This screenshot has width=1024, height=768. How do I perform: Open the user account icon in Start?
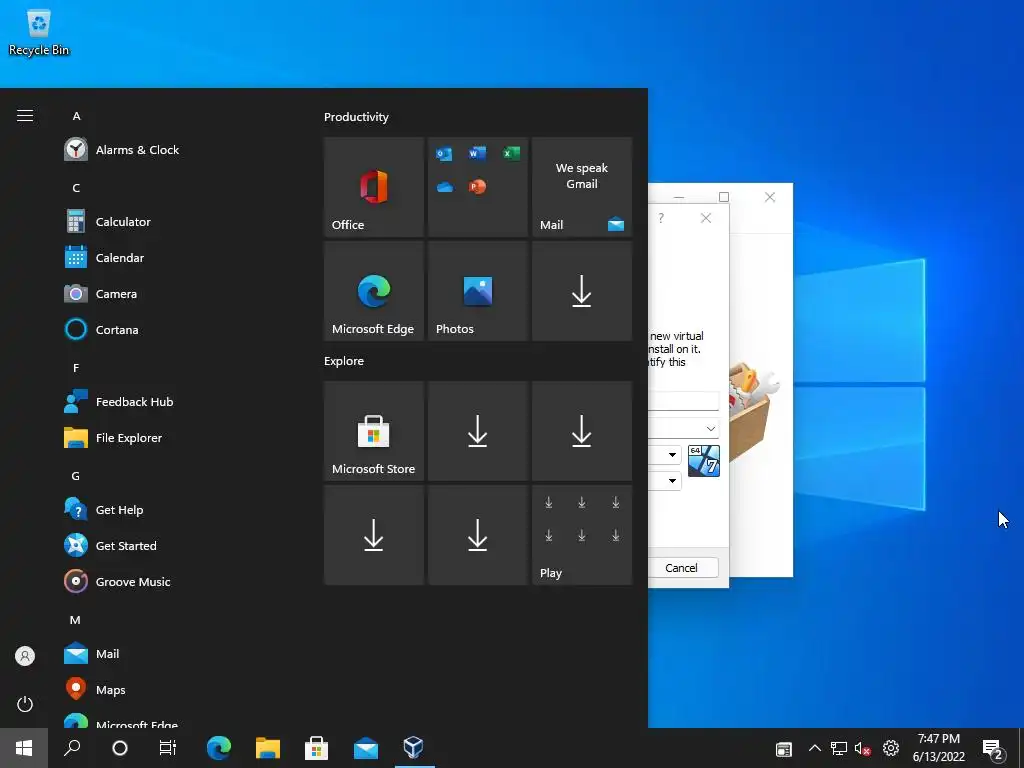coord(25,656)
